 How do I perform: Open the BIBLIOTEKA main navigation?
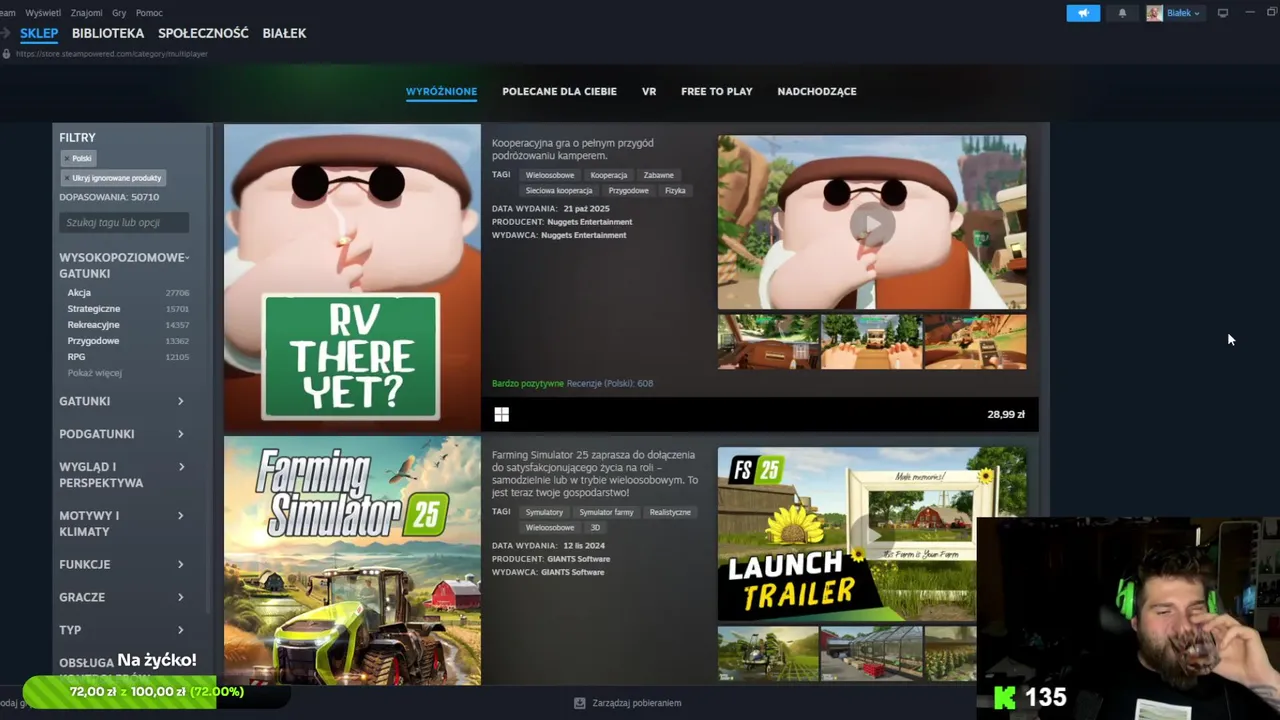[108, 33]
